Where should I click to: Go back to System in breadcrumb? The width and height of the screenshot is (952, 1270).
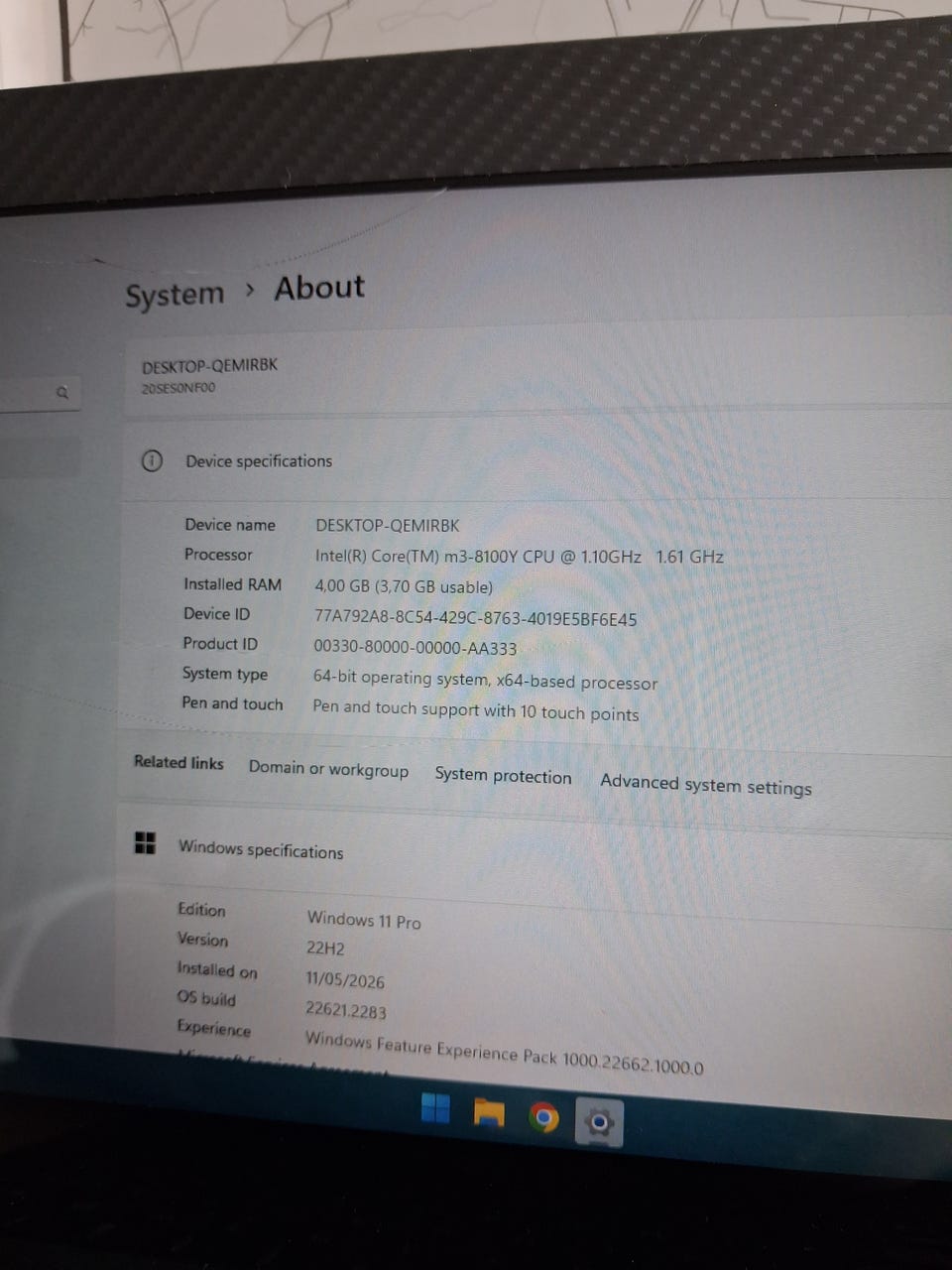click(x=175, y=295)
